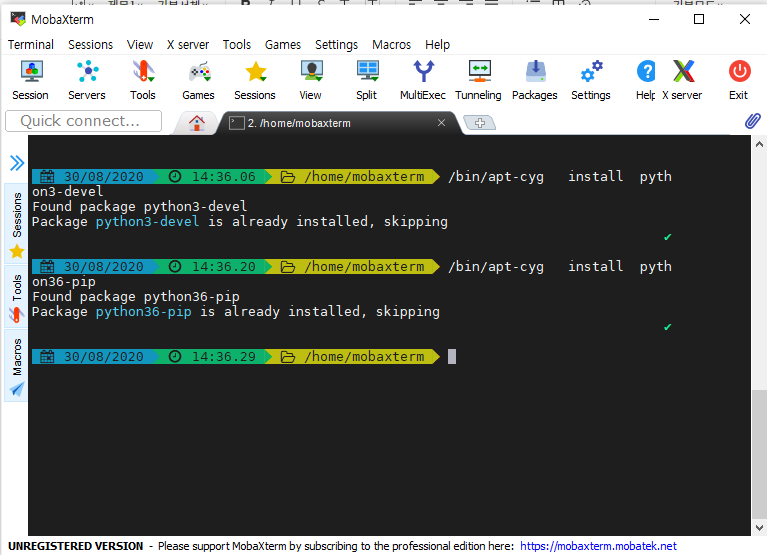Viewport: 767px width, 555px height.
Task: Click the terminal scrollbar up arrow
Action: pyautogui.click(x=759, y=144)
